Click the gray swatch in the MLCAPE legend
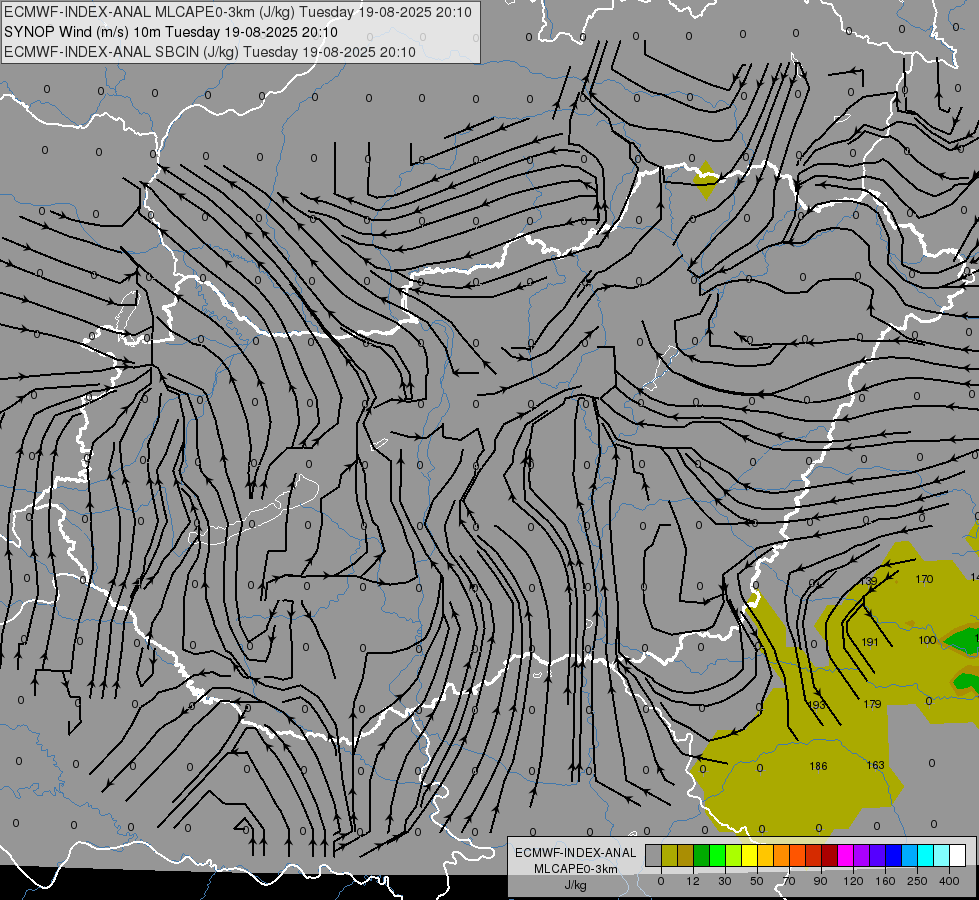The width and height of the screenshot is (979, 900). [654, 855]
